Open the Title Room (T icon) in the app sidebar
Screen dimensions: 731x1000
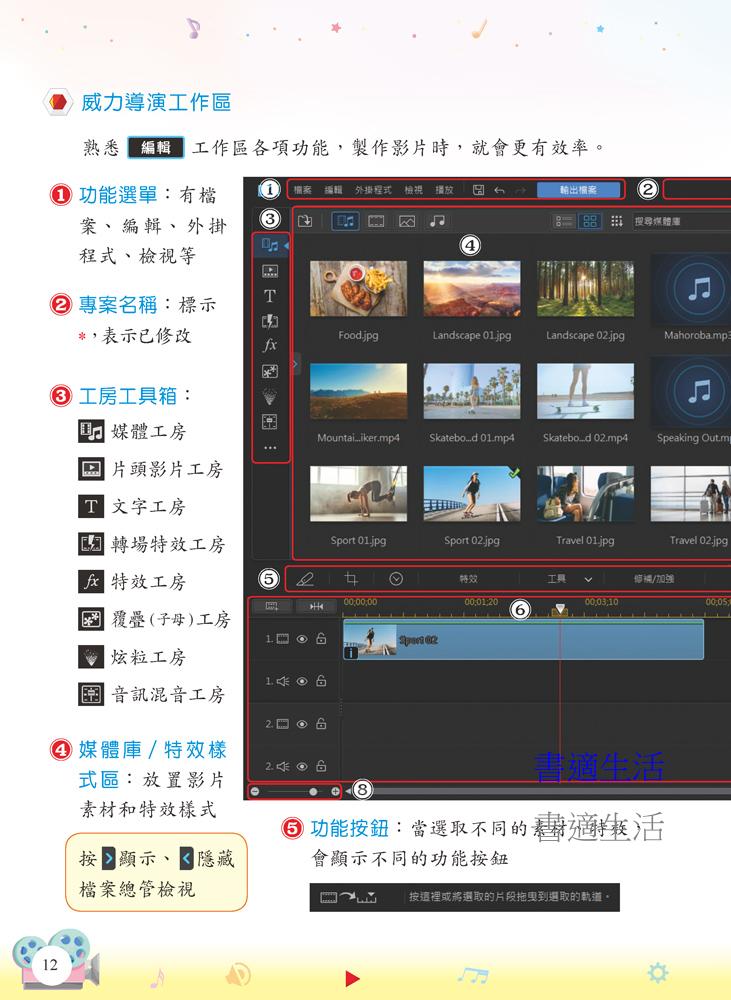click(x=270, y=296)
